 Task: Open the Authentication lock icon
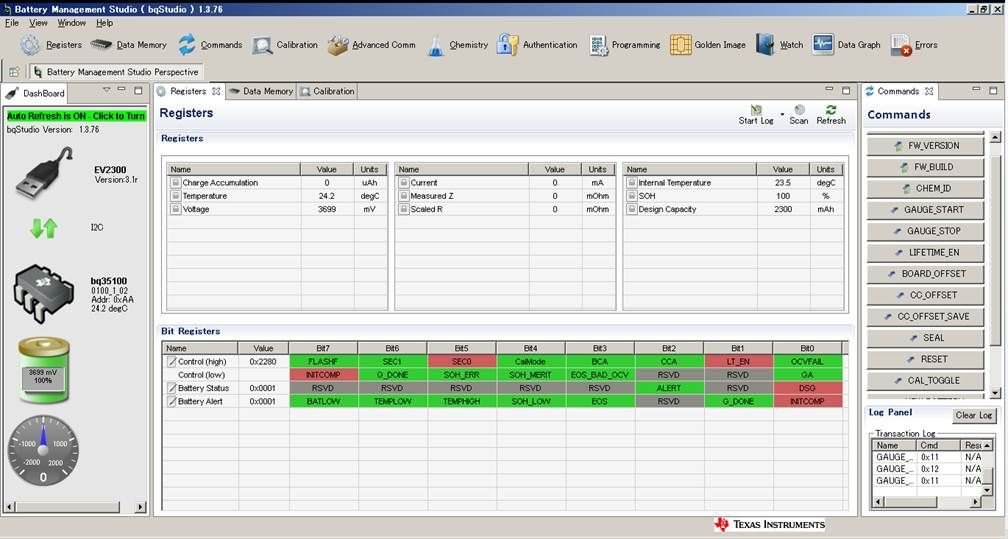[507, 45]
